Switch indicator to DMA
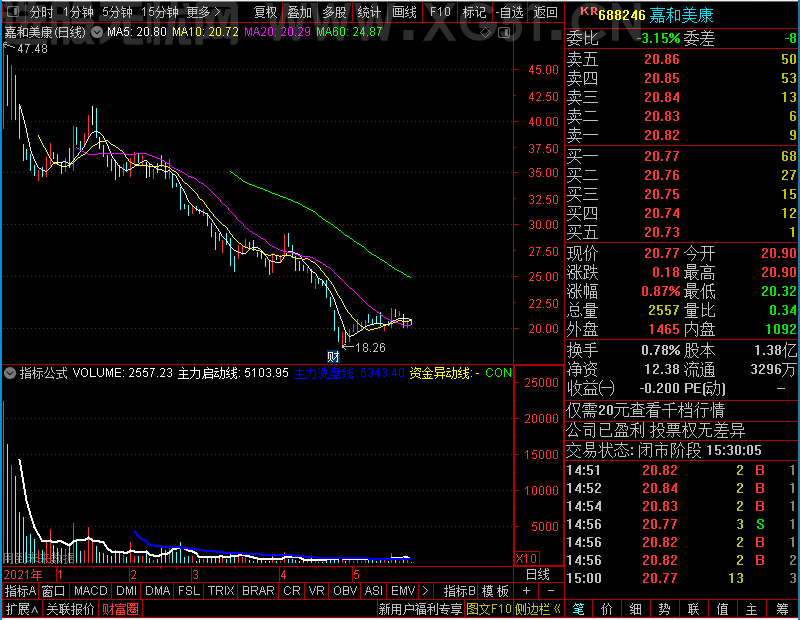800x620 pixels. (157, 591)
